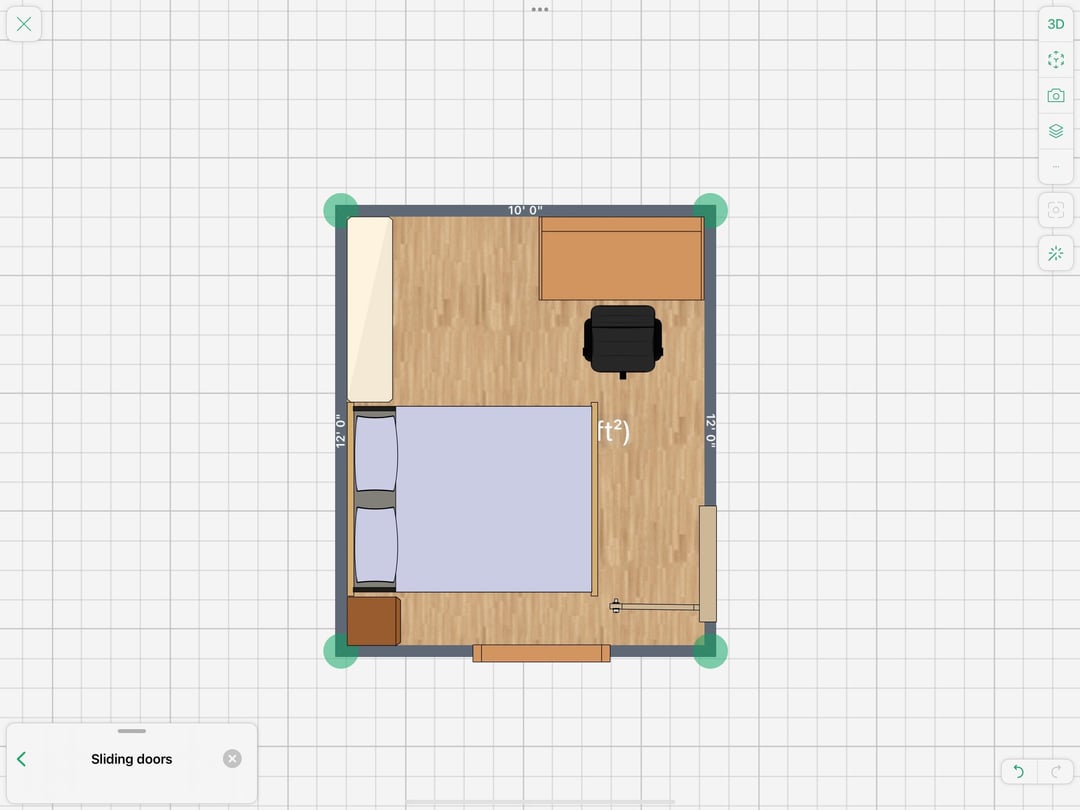Open the AR walkthrough cube icon
Screen dimensions: 1080x810
[x=1056, y=60]
